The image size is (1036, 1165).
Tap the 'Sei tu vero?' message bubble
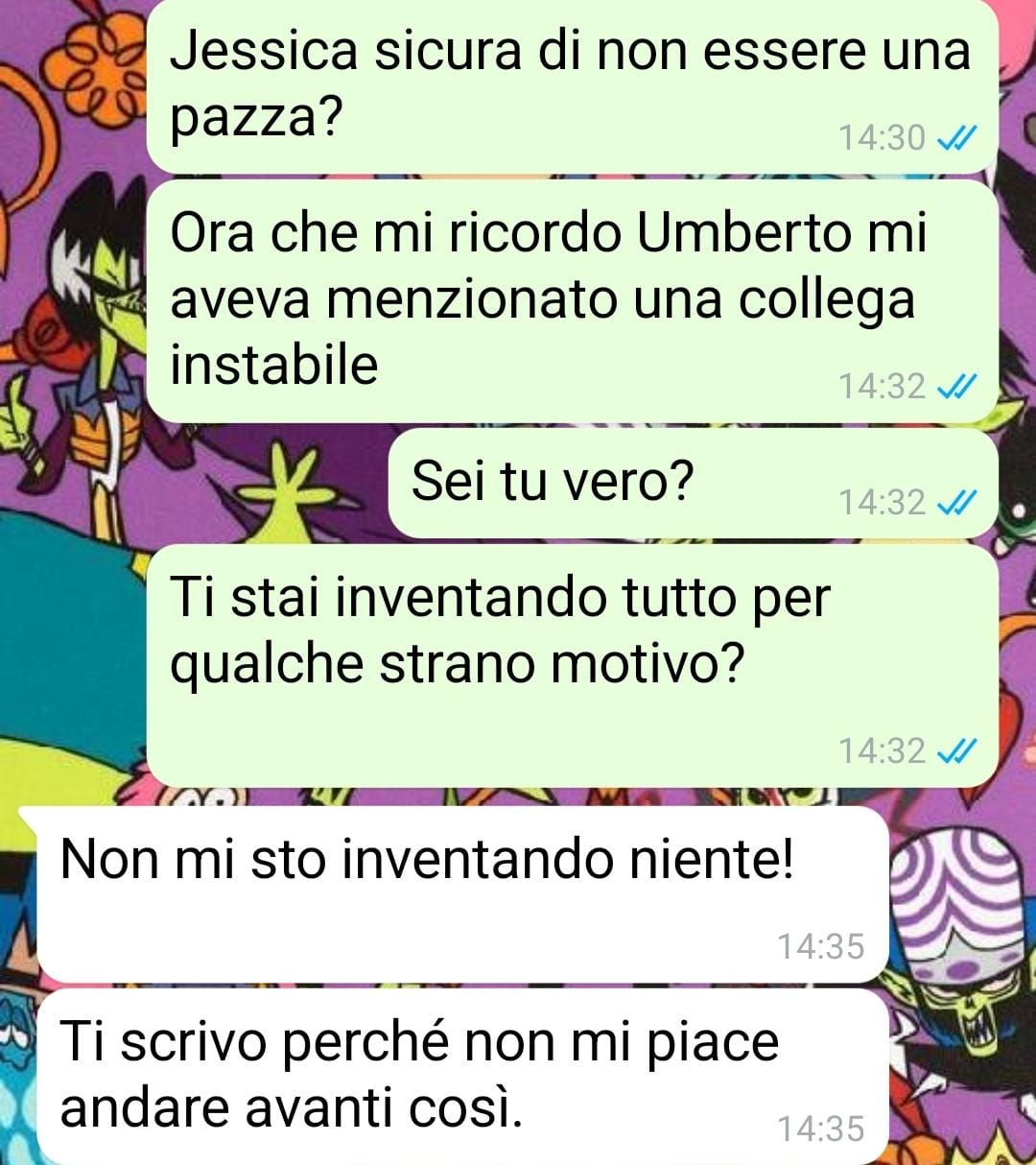click(694, 483)
